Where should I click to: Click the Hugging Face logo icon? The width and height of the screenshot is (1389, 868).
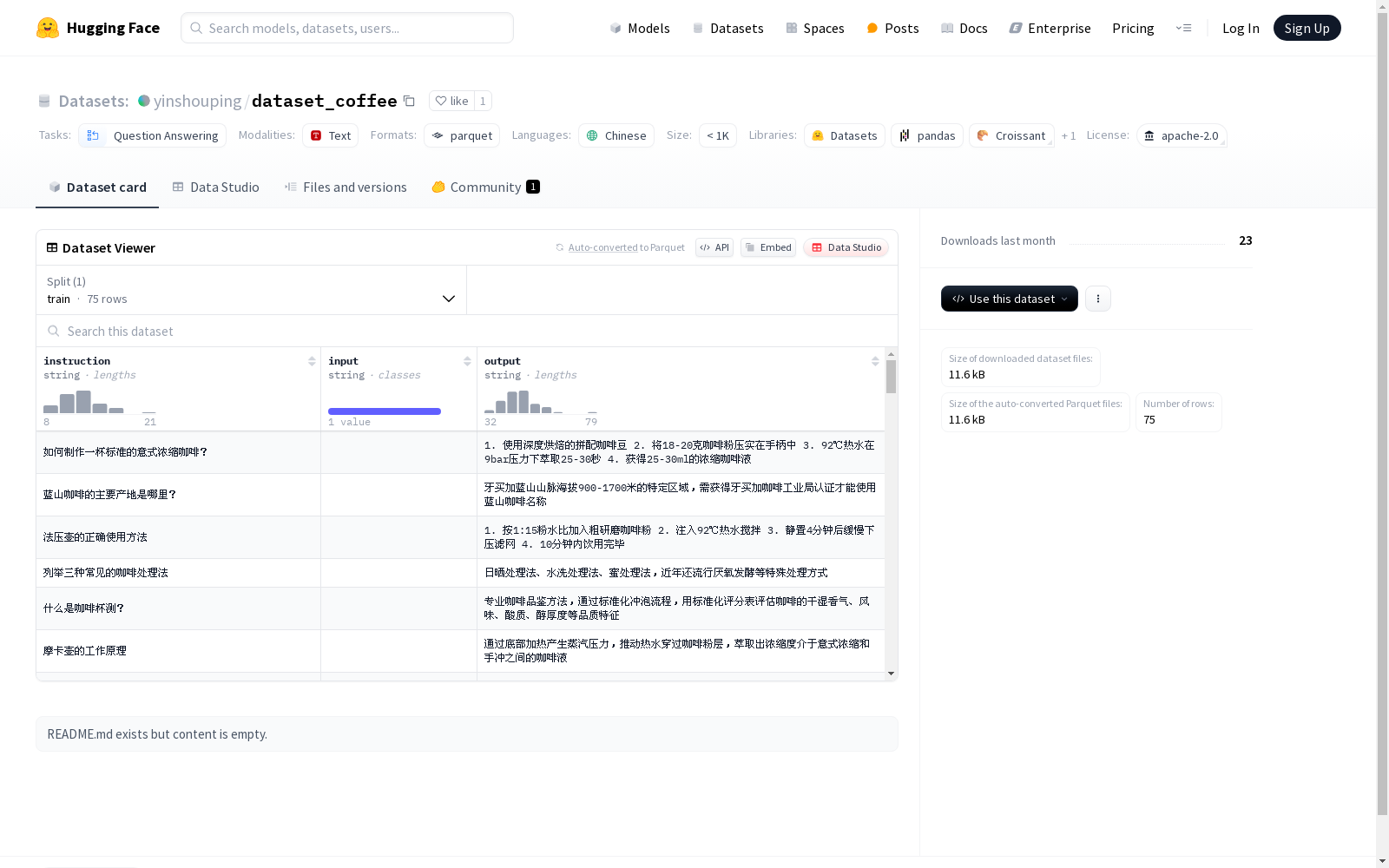coord(48,28)
